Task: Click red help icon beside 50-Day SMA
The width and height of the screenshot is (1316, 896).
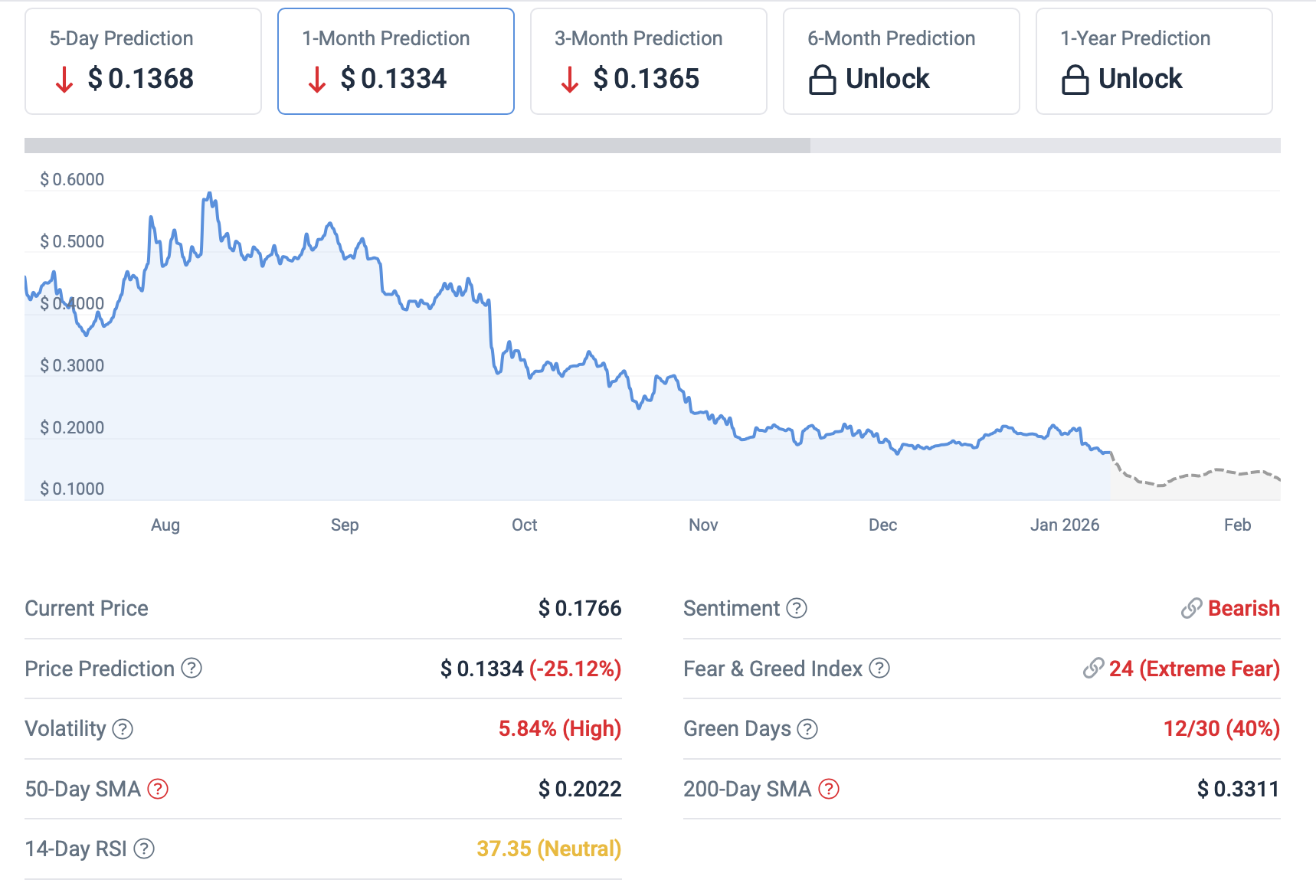Action: pos(158,789)
